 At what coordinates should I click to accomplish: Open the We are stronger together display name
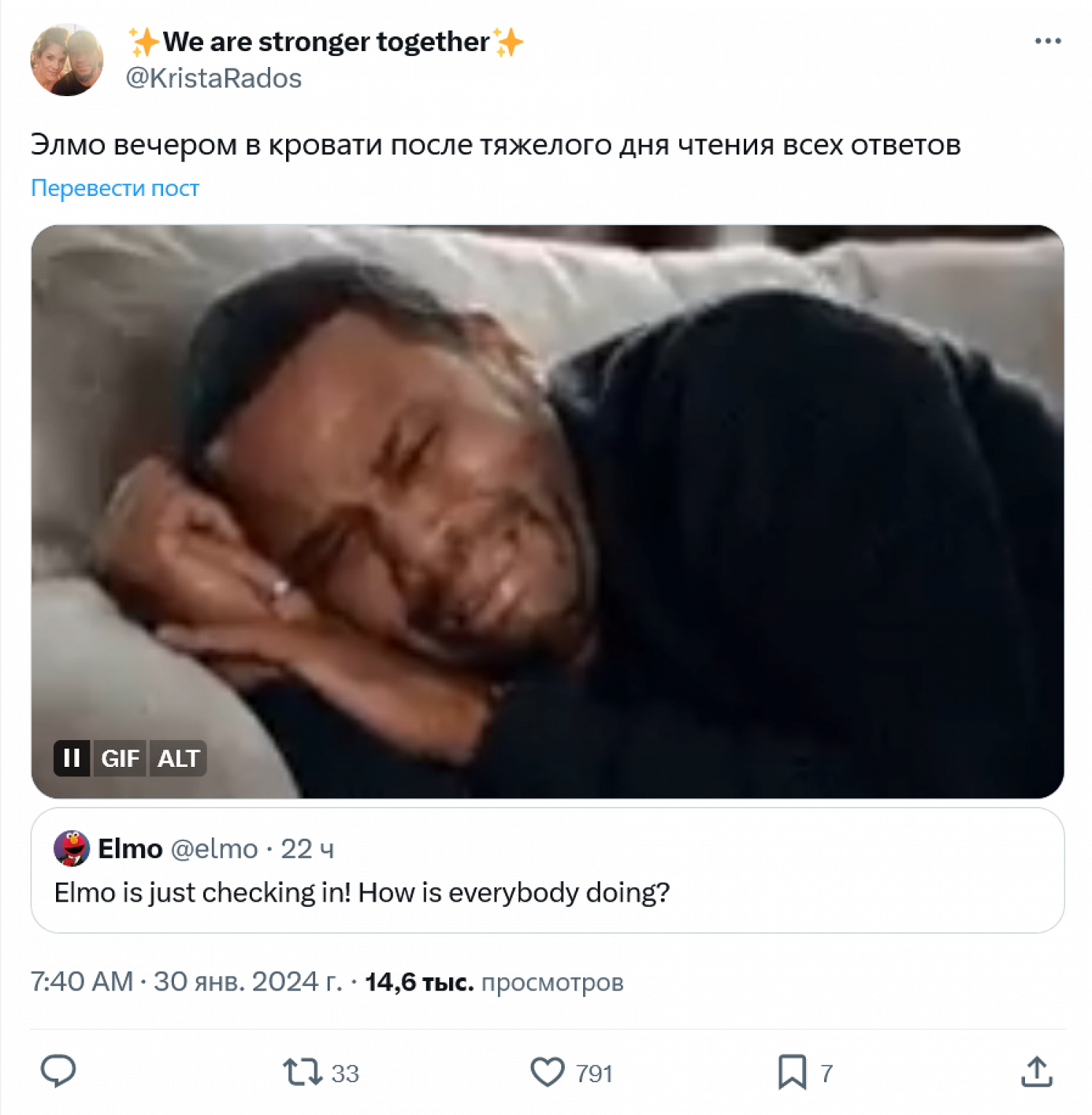click(325, 42)
